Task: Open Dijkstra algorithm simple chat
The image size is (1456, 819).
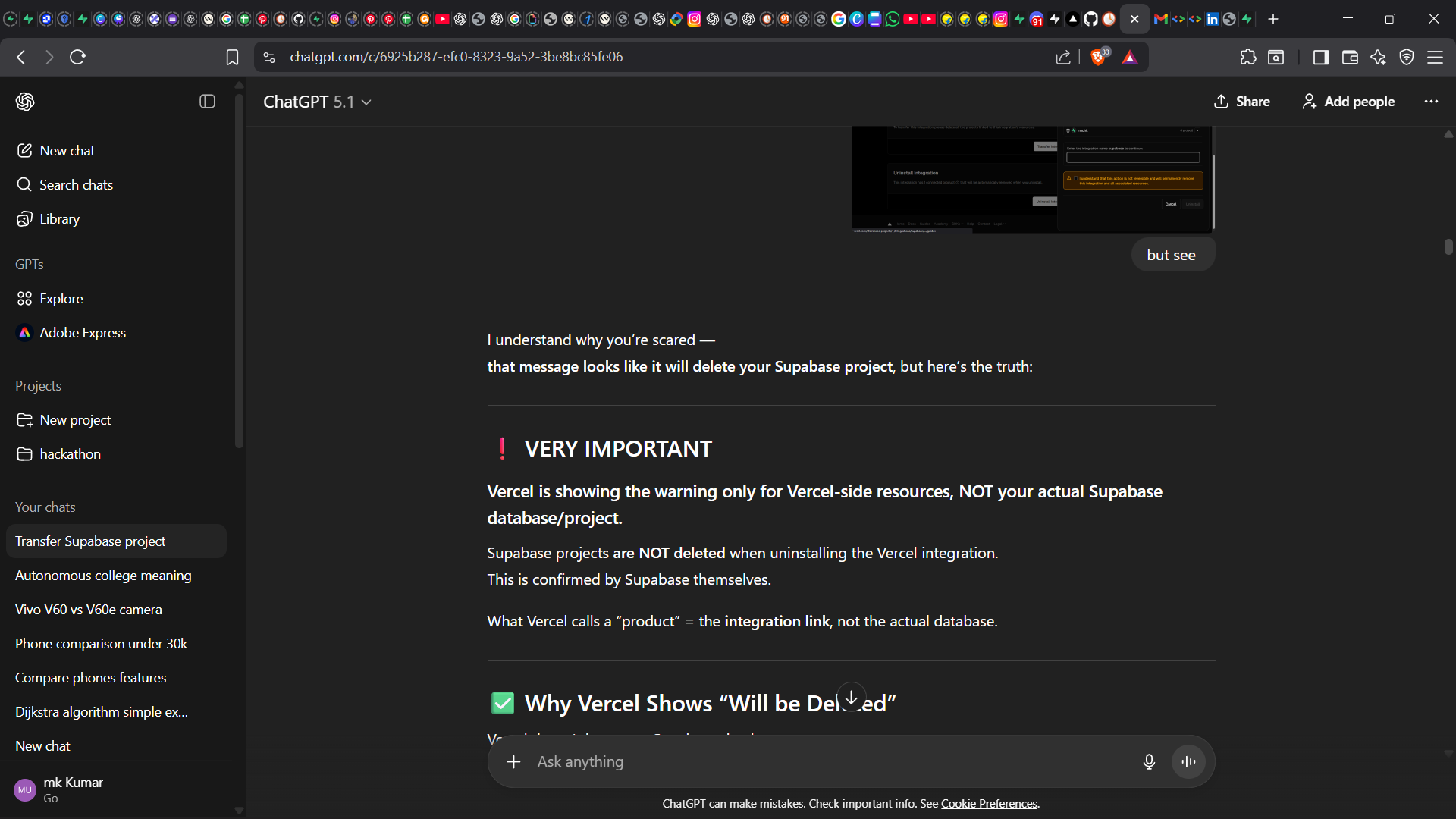Action: click(102, 711)
